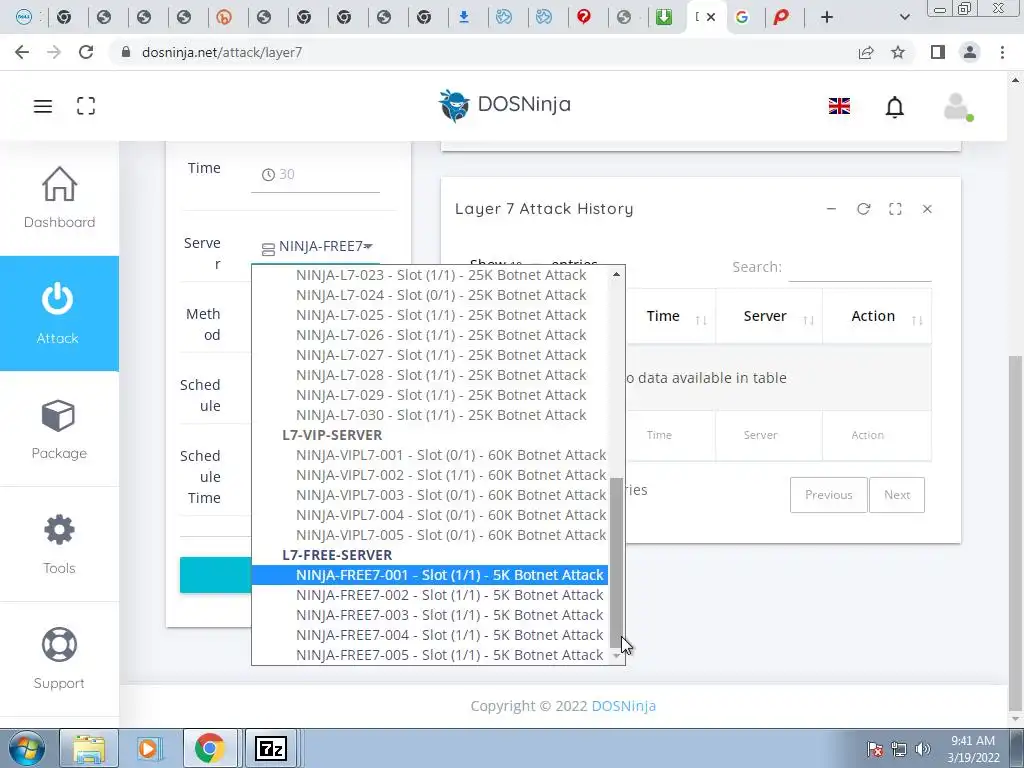Go to Dashboard in the sidebar
This screenshot has height=768, width=1024.
59,197
